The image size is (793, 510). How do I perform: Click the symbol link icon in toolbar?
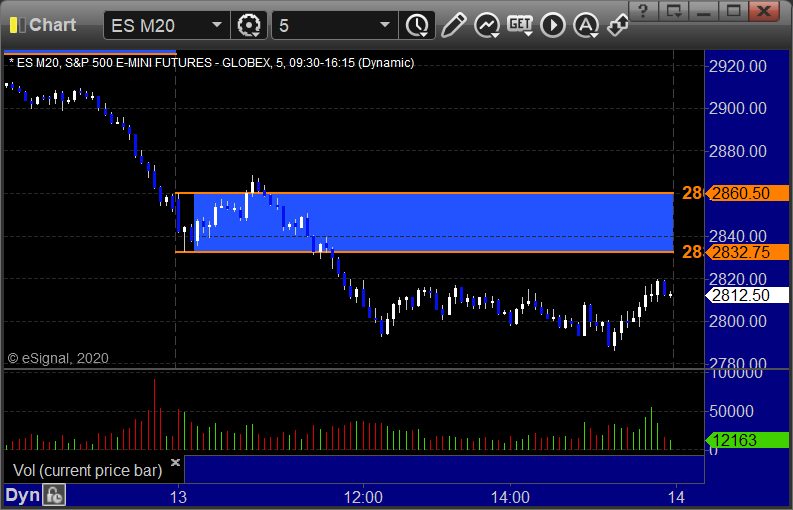pos(618,25)
